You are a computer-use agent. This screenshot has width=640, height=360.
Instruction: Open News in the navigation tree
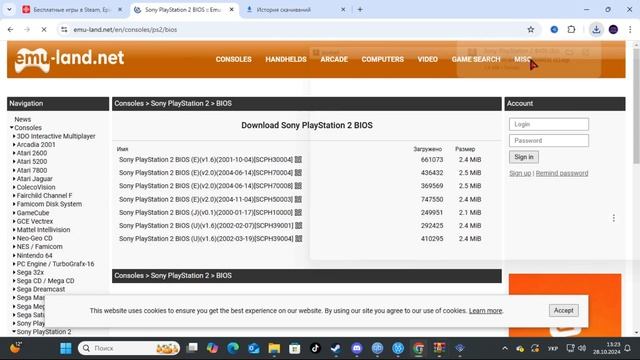pos(22,119)
